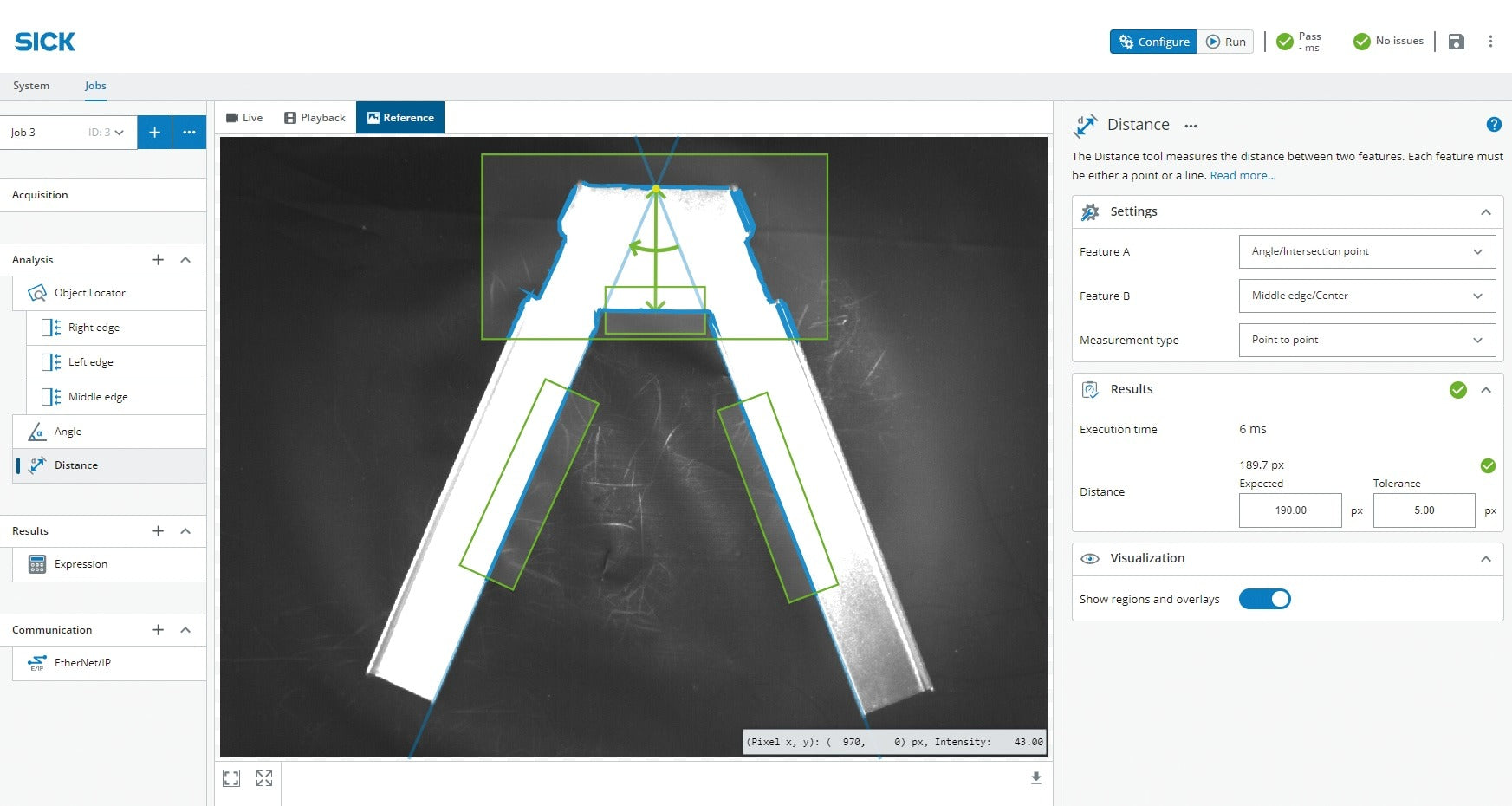Switch to the Live view tab
Screen dimensions: 1512x806
[244, 118]
